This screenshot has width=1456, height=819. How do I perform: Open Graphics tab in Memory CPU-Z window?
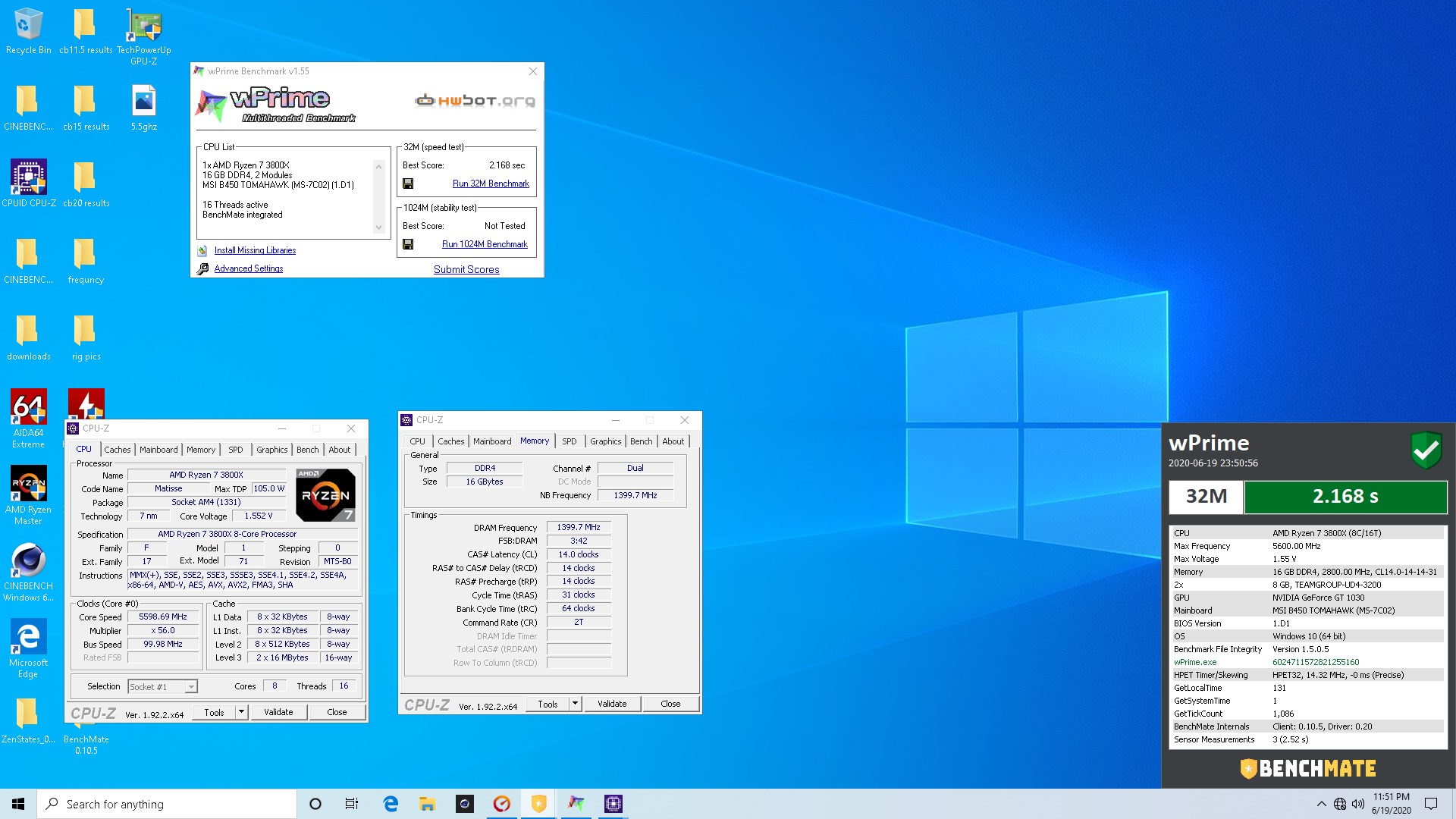point(605,441)
